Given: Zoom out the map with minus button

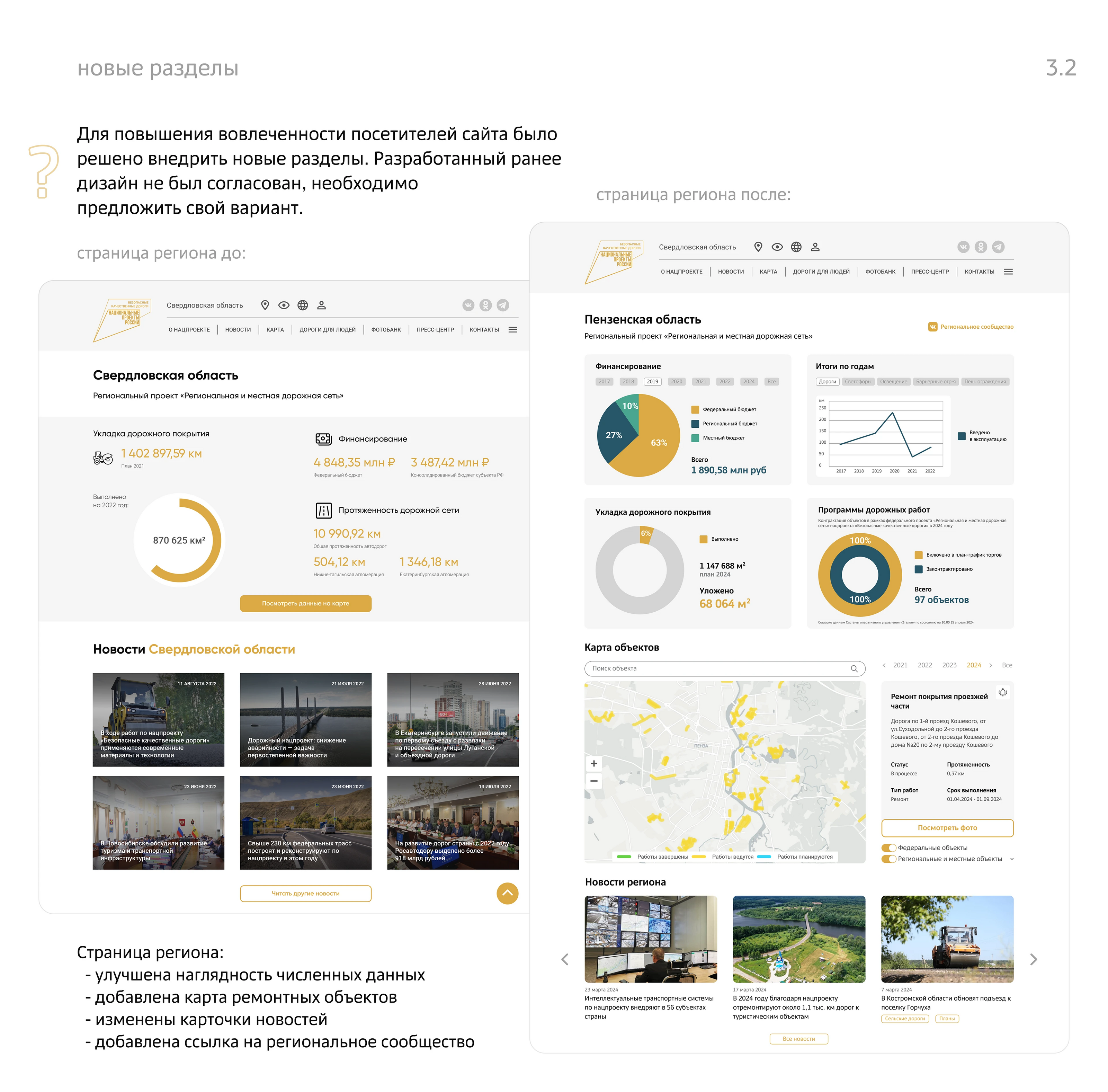Looking at the screenshot, I should click(x=593, y=781).
